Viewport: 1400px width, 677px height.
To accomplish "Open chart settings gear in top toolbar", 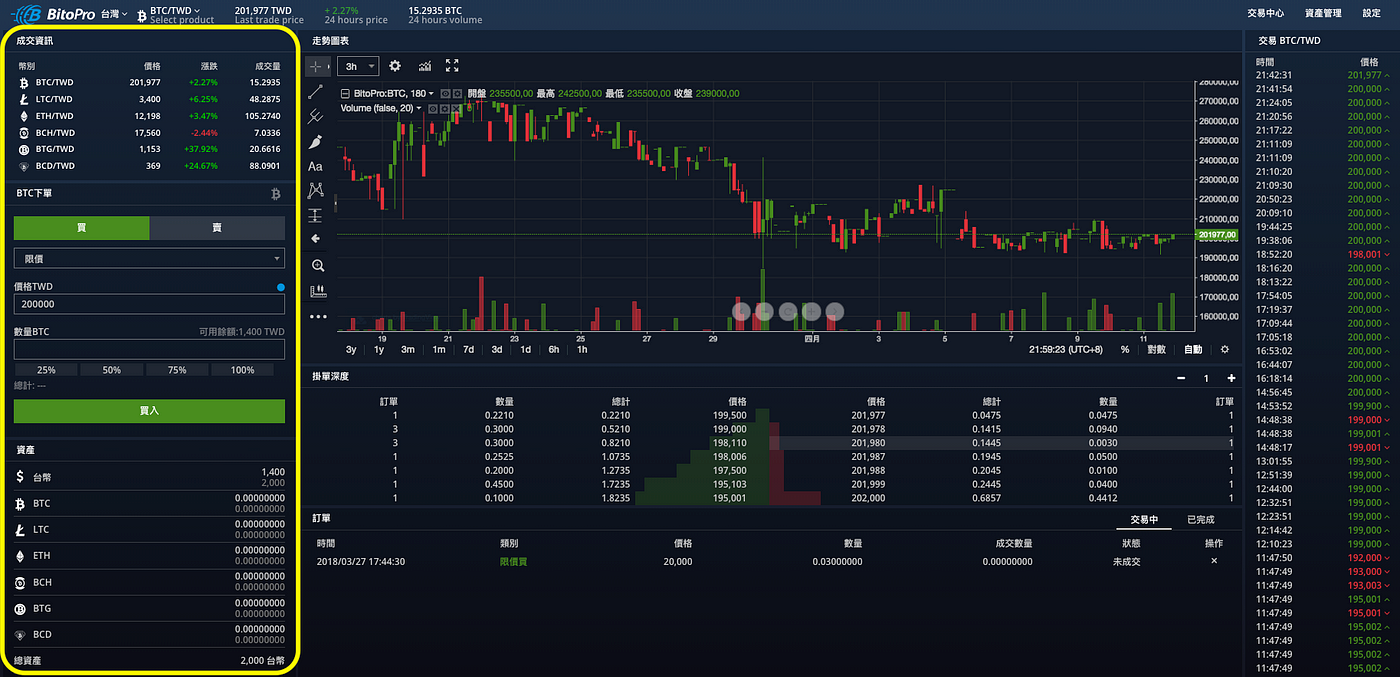I will tap(395, 66).
